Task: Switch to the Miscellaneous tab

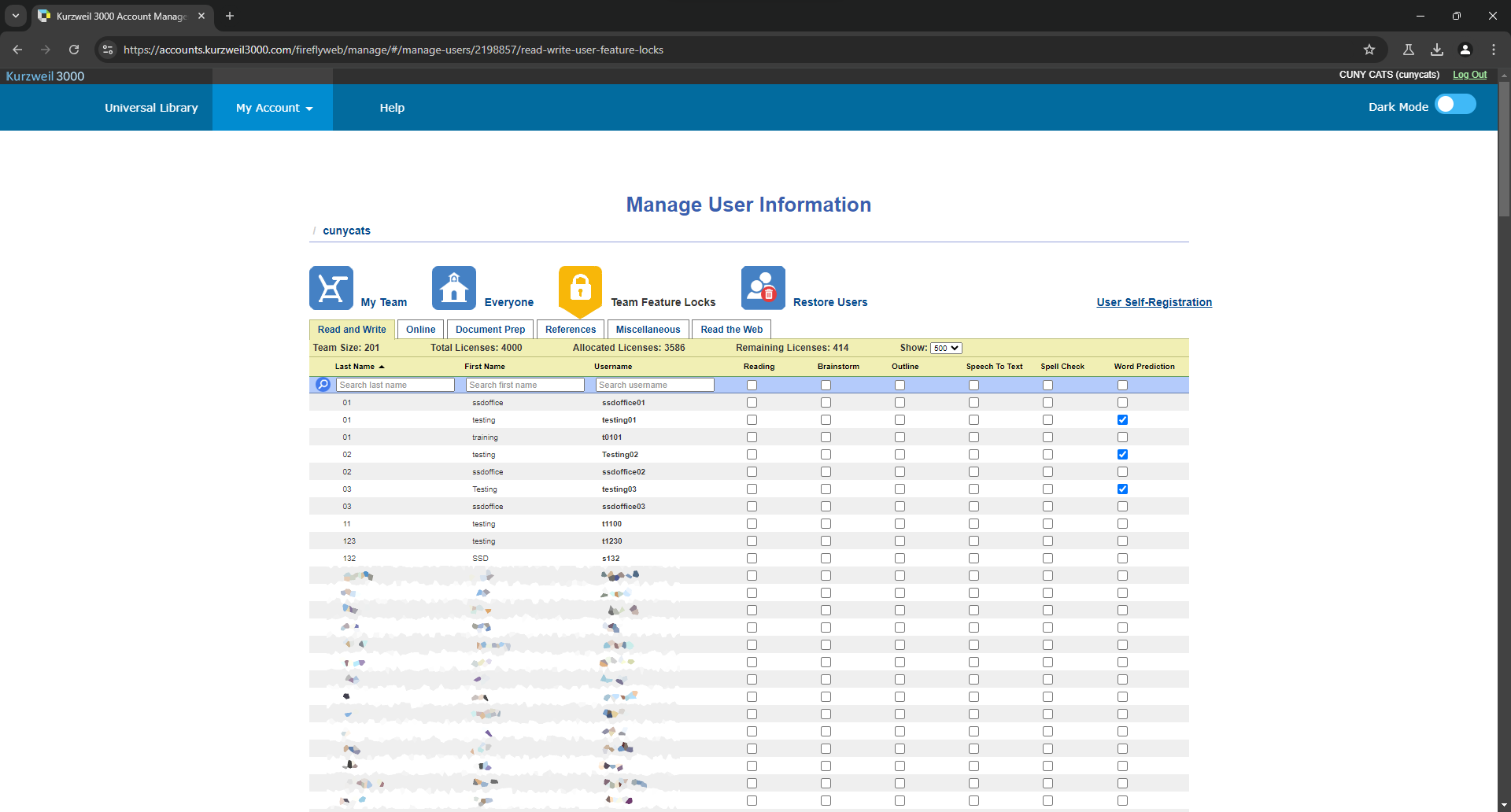Action: pos(648,330)
